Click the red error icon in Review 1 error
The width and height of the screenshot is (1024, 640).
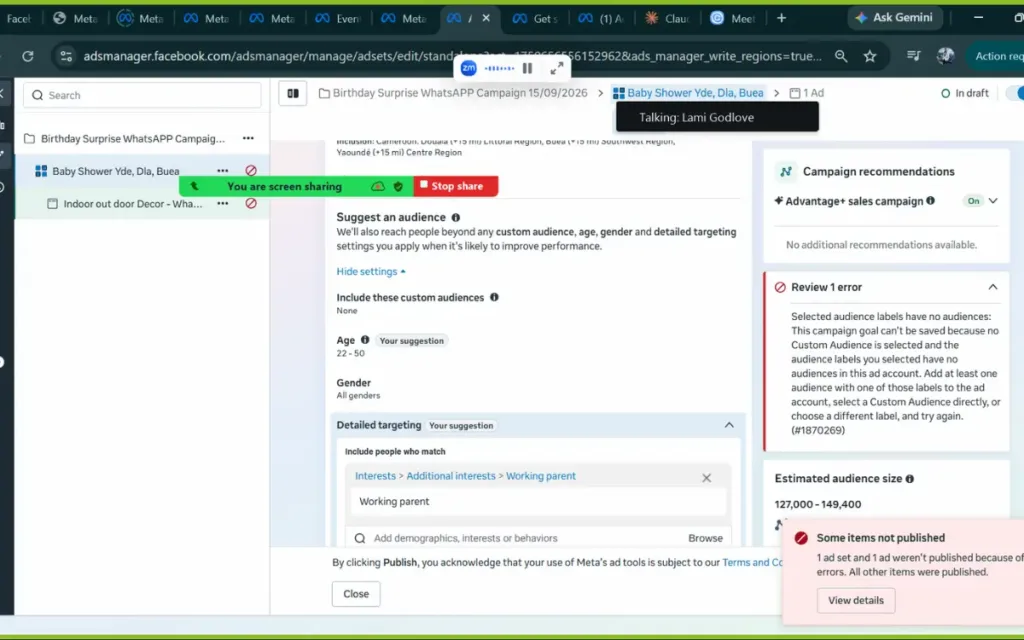tap(780, 287)
